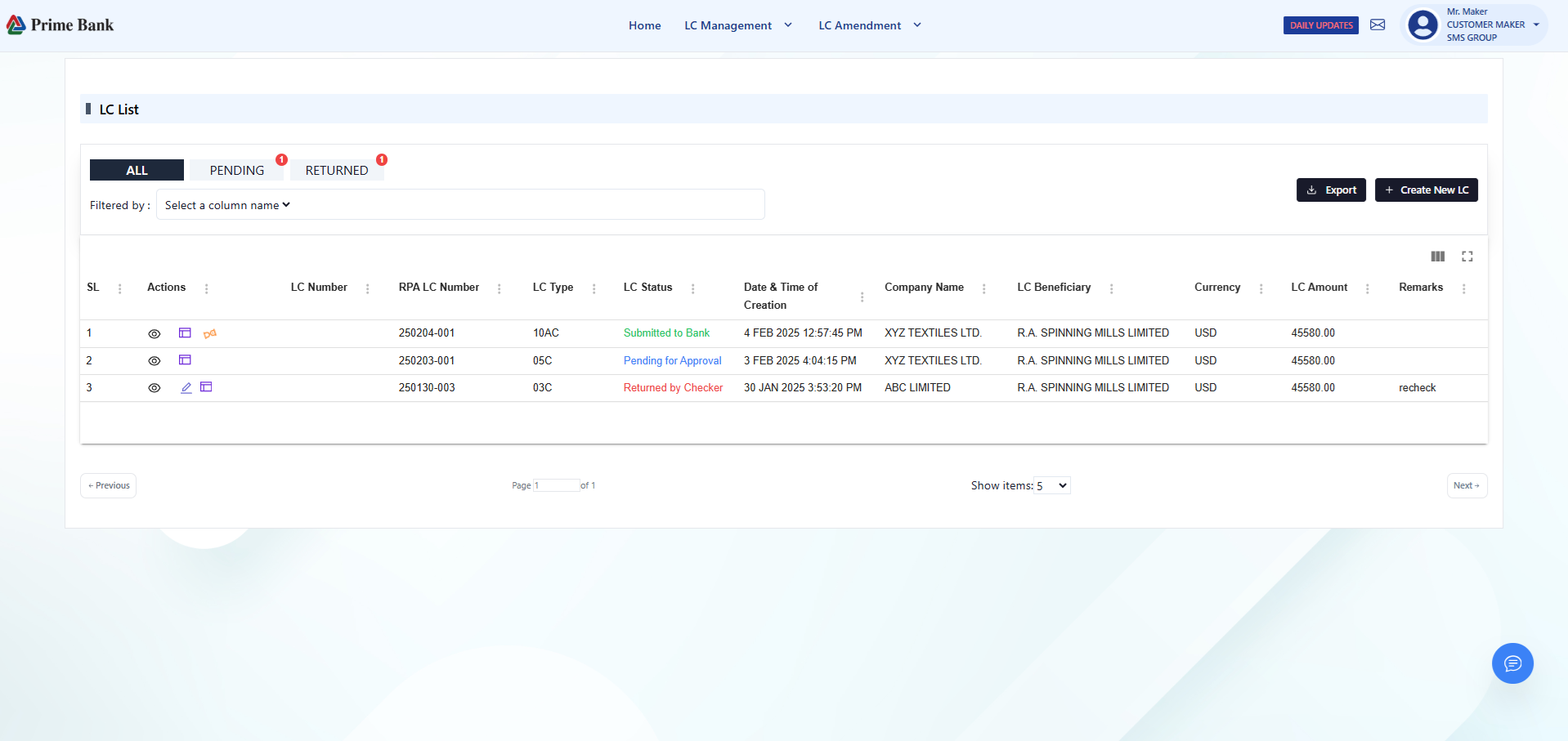Expand the LC Amendment menu

pyautogui.click(x=870, y=25)
